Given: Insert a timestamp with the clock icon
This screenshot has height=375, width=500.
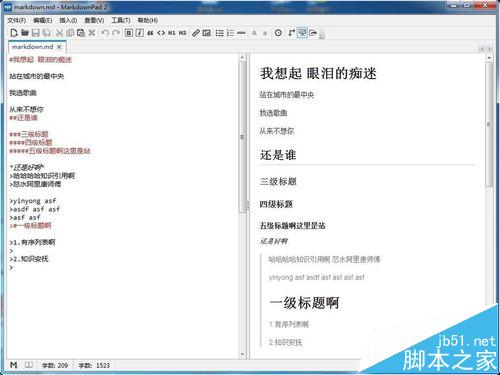Looking at the screenshot, I should 278,33.
